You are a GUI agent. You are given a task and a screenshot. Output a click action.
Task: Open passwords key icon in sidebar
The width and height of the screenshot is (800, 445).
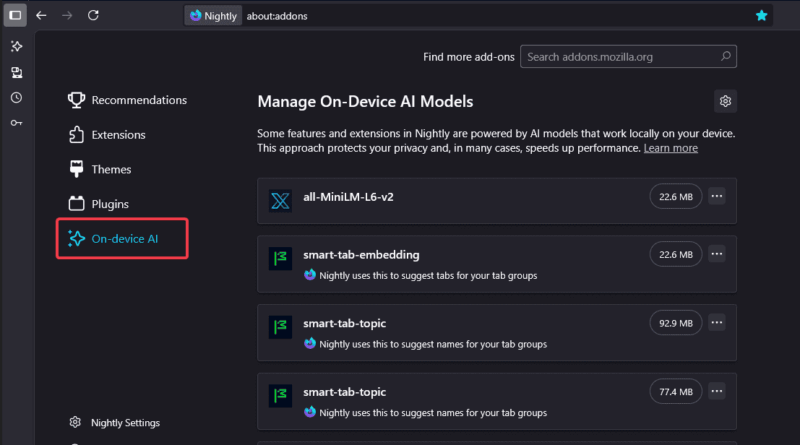16,123
